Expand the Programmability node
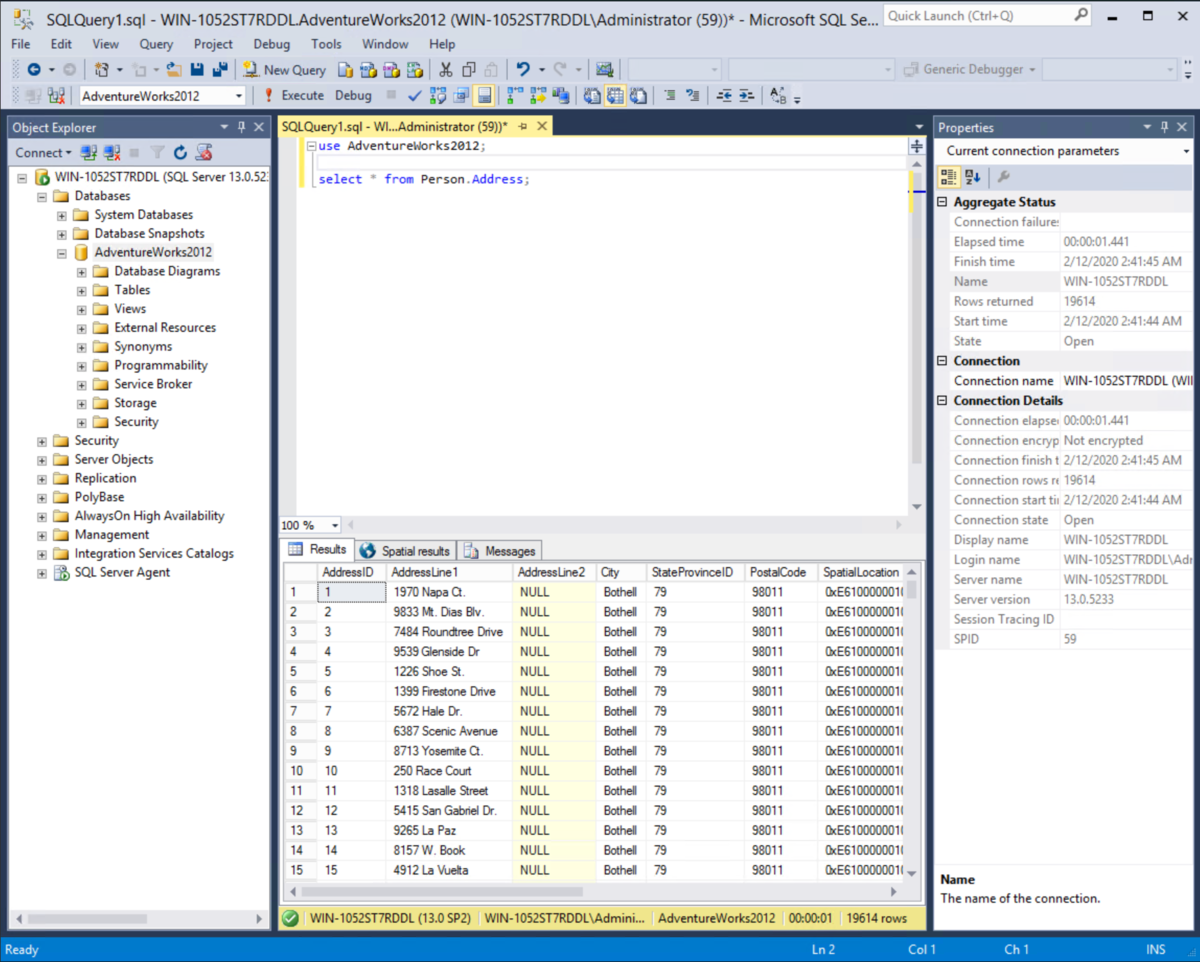This screenshot has height=962, width=1200. coord(82,366)
